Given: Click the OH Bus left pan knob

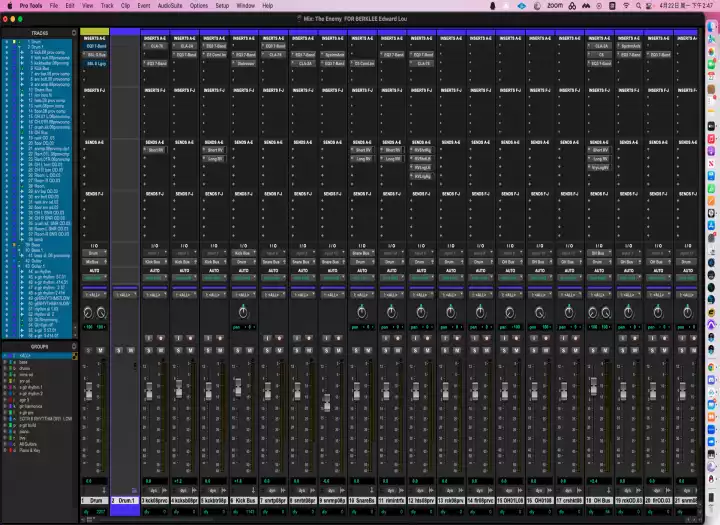Looking at the screenshot, I should (591, 312).
